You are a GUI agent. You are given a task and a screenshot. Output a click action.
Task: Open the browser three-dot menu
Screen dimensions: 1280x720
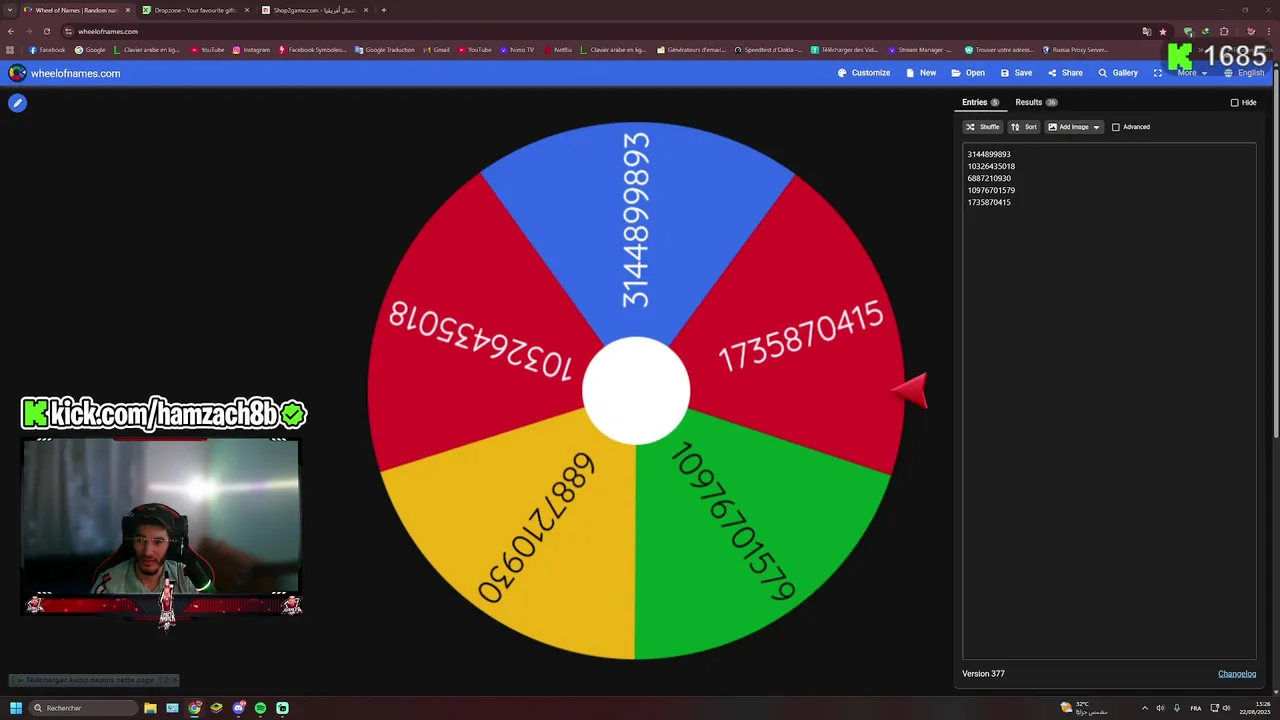[1270, 31]
